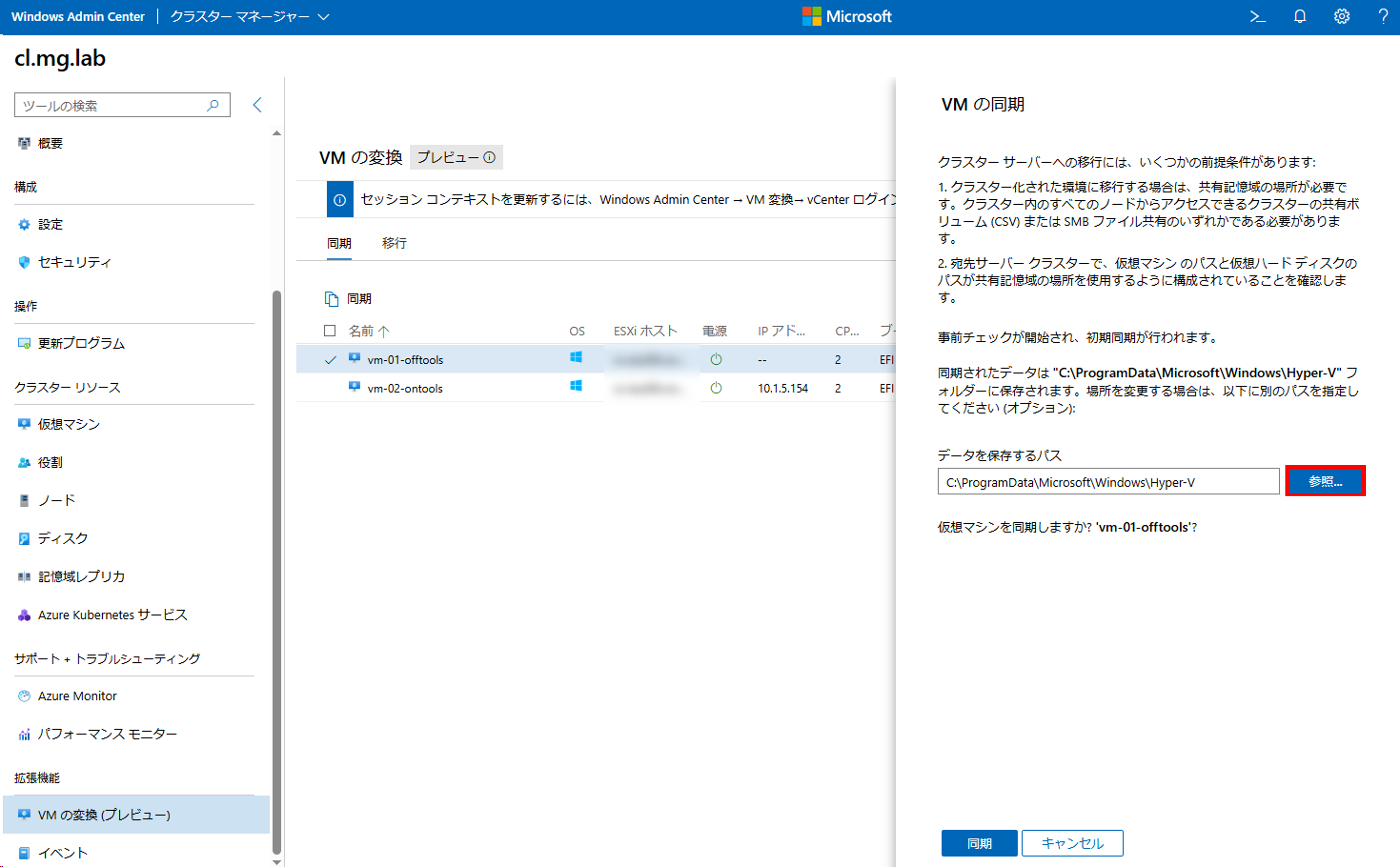Viewport: 1400px width, 867px height.
Task: Click the data save path input field
Action: tap(1107, 482)
